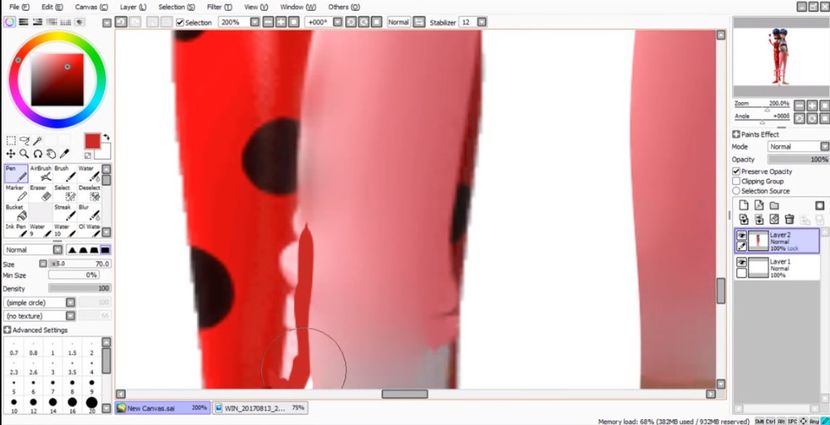Open the Edit menu
The image size is (830, 425).
point(52,7)
